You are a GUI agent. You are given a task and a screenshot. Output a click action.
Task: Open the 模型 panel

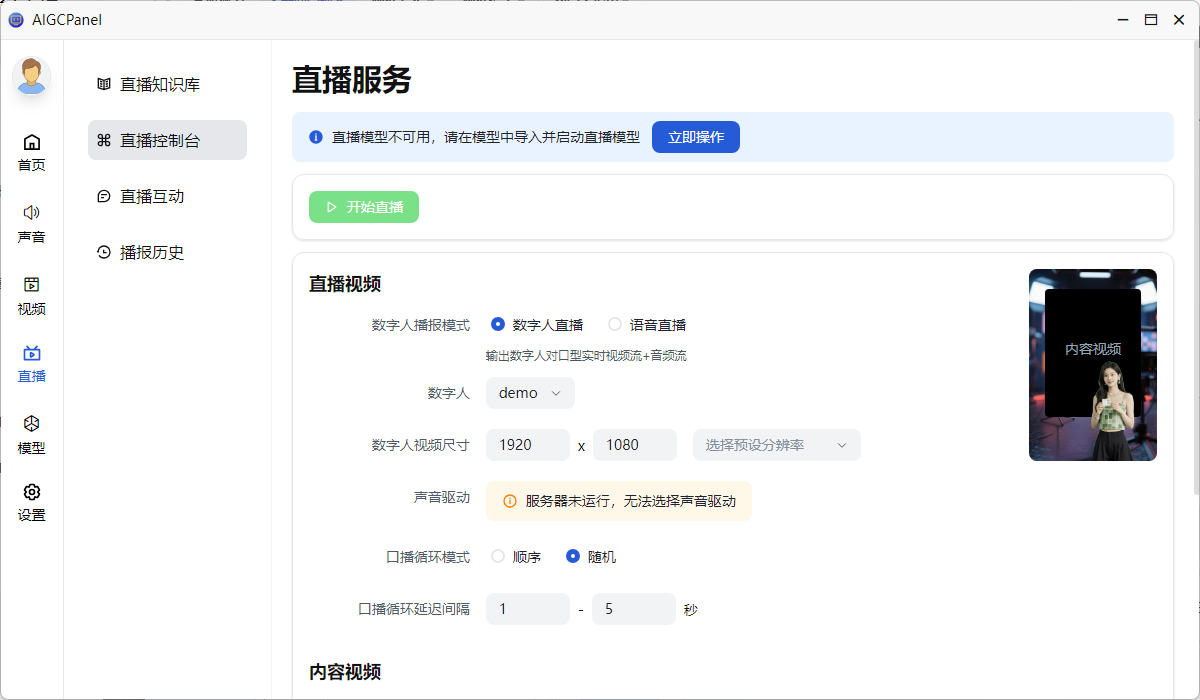31,429
